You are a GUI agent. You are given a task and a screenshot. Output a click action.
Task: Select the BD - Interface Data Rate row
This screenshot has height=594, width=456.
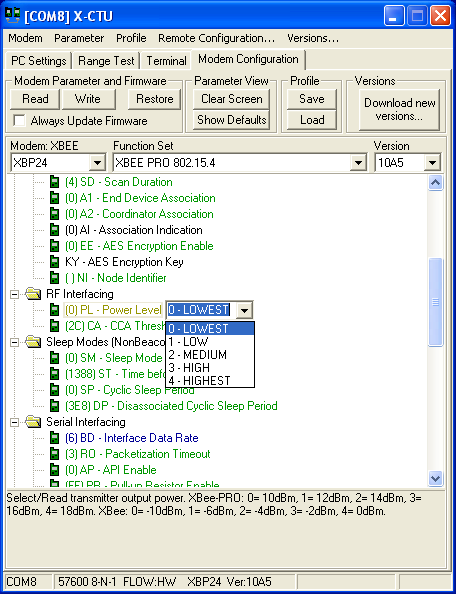tap(132, 438)
